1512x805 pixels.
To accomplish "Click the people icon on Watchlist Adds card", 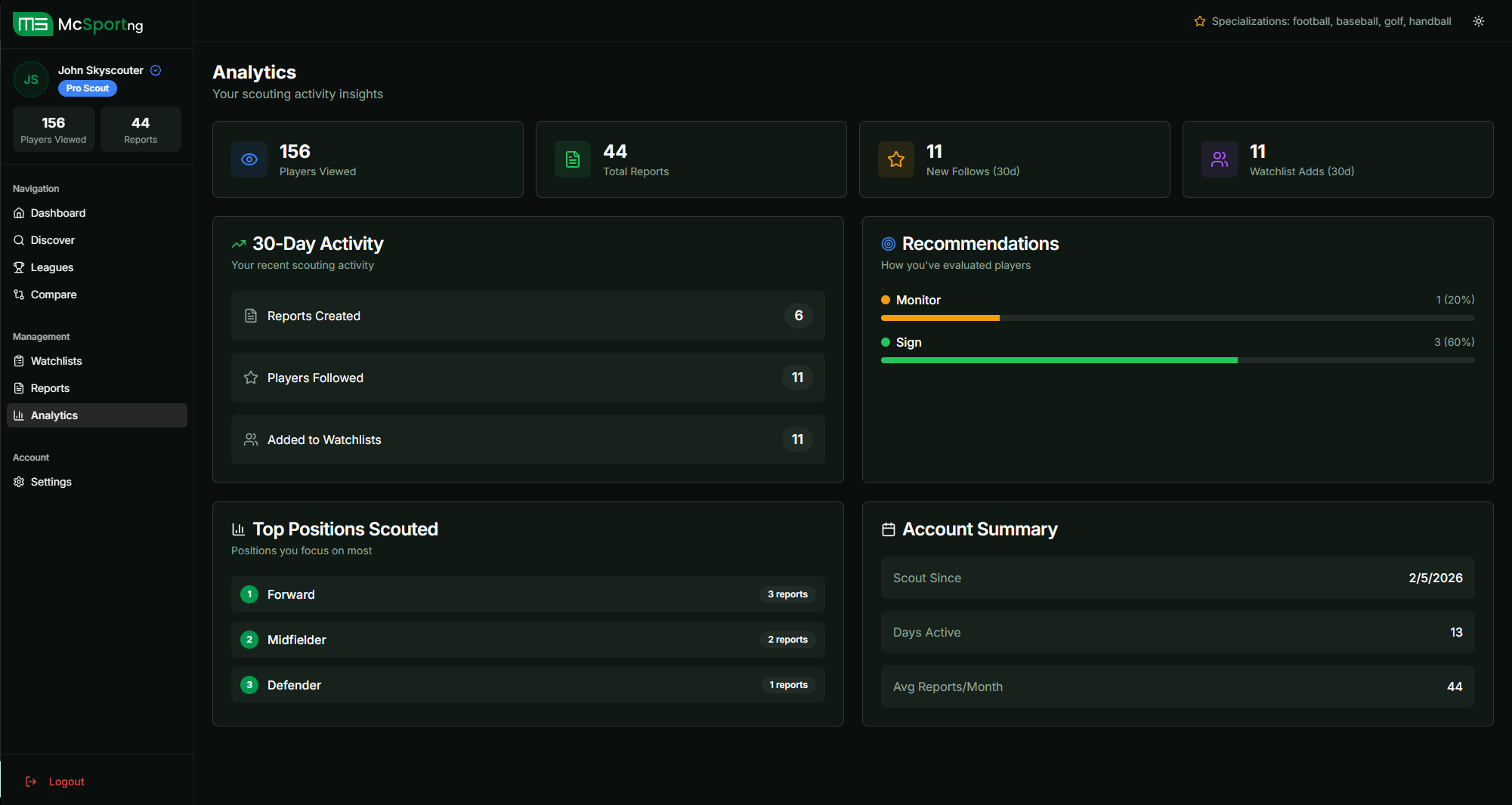I will pyautogui.click(x=1220, y=159).
